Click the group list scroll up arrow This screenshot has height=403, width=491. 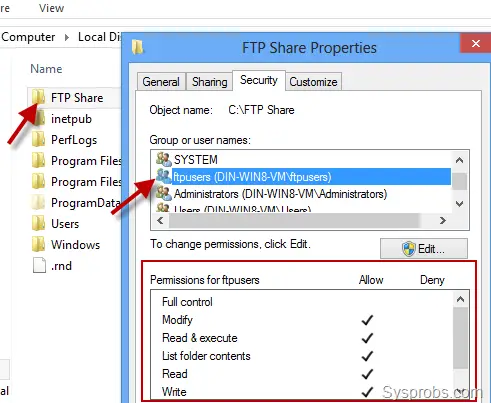[x=459, y=160]
